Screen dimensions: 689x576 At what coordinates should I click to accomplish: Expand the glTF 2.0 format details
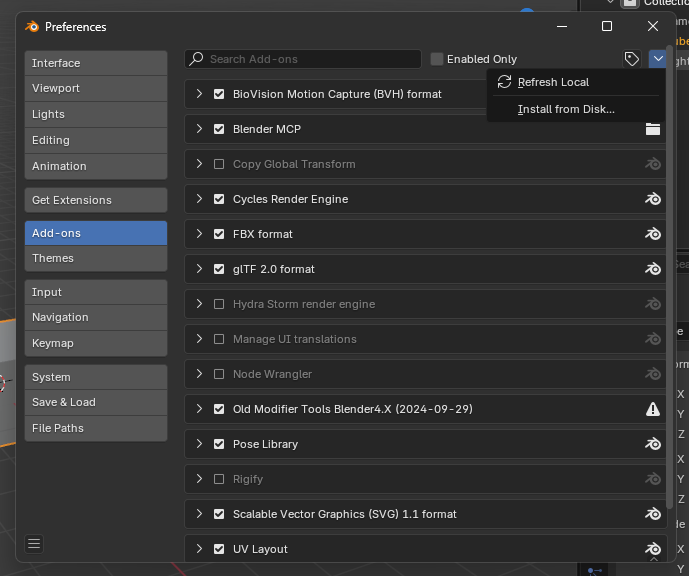coord(199,269)
